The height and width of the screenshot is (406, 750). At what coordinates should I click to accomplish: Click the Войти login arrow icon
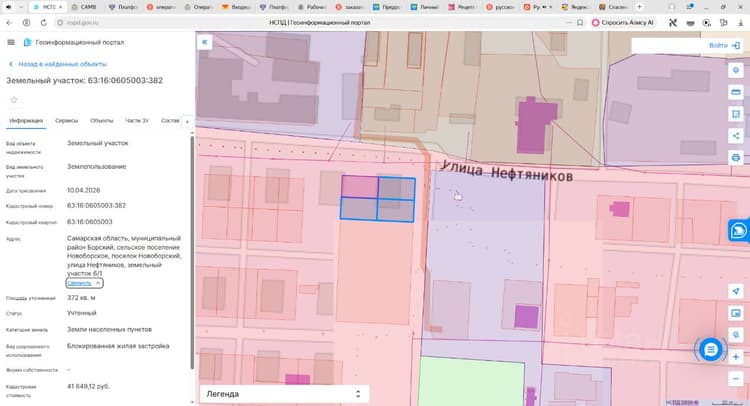click(736, 45)
